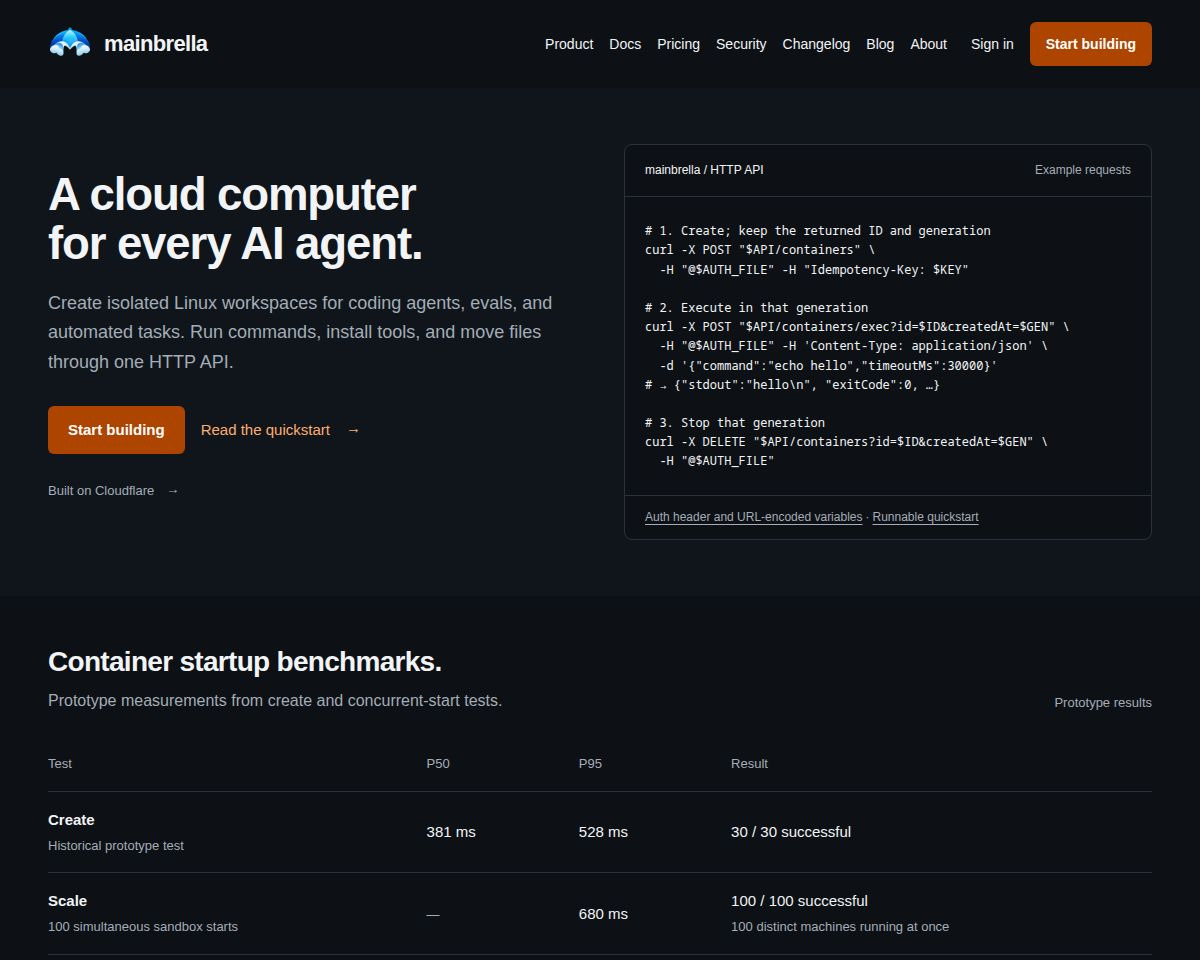
Task: Click the hero Start building button
Action: (x=116, y=430)
